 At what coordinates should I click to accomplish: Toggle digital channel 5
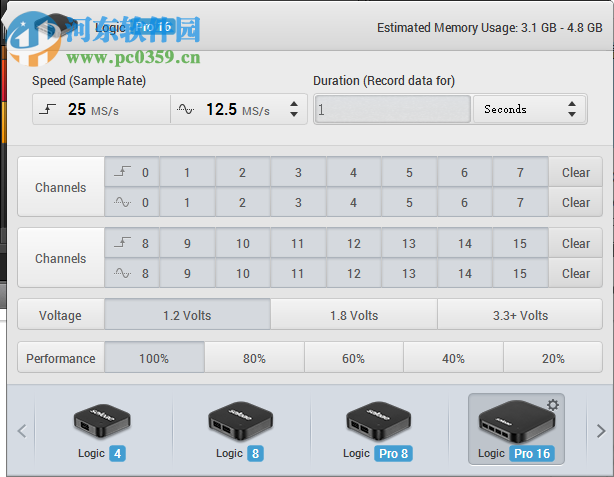[x=409, y=172]
